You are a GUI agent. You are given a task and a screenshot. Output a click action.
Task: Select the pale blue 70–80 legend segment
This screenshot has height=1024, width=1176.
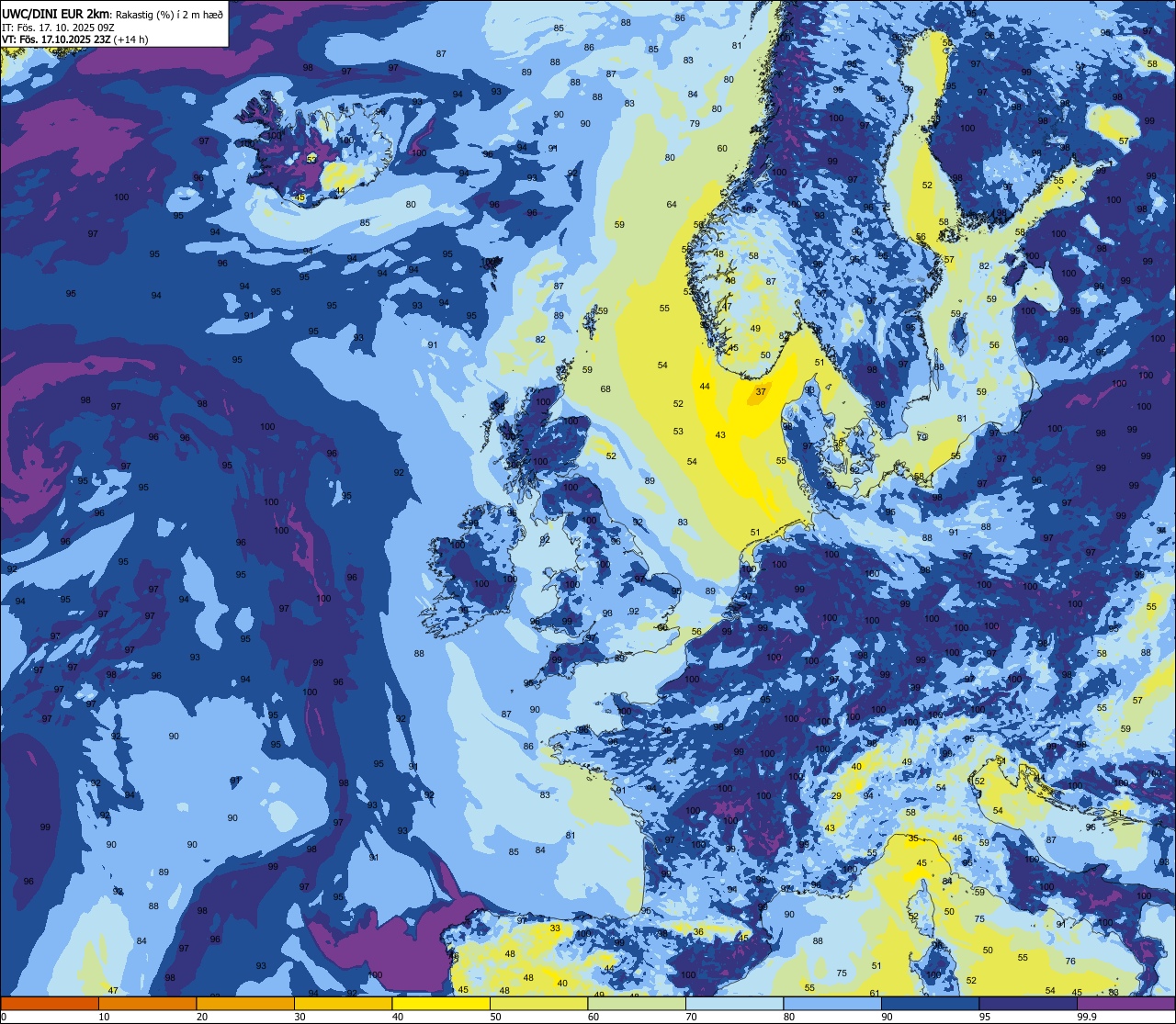point(734,1003)
